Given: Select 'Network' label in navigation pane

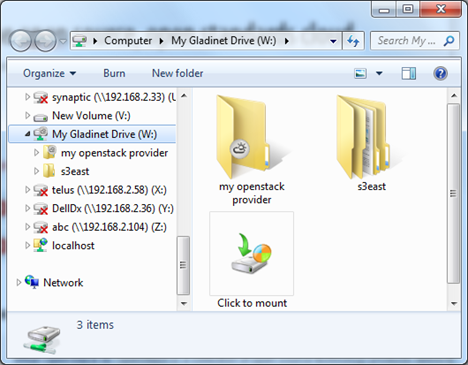Looking at the screenshot, I should (x=63, y=283).
